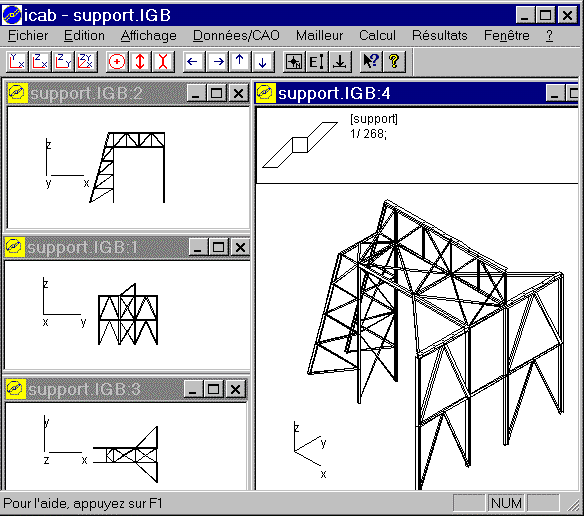The height and width of the screenshot is (519, 585).
Task: Pan view up with blue arrow
Action: tap(240, 61)
